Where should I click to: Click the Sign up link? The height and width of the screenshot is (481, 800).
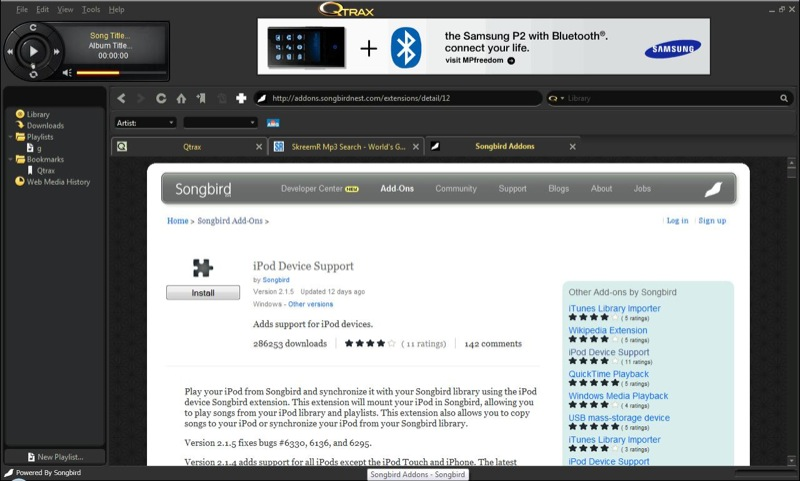pyautogui.click(x=712, y=220)
